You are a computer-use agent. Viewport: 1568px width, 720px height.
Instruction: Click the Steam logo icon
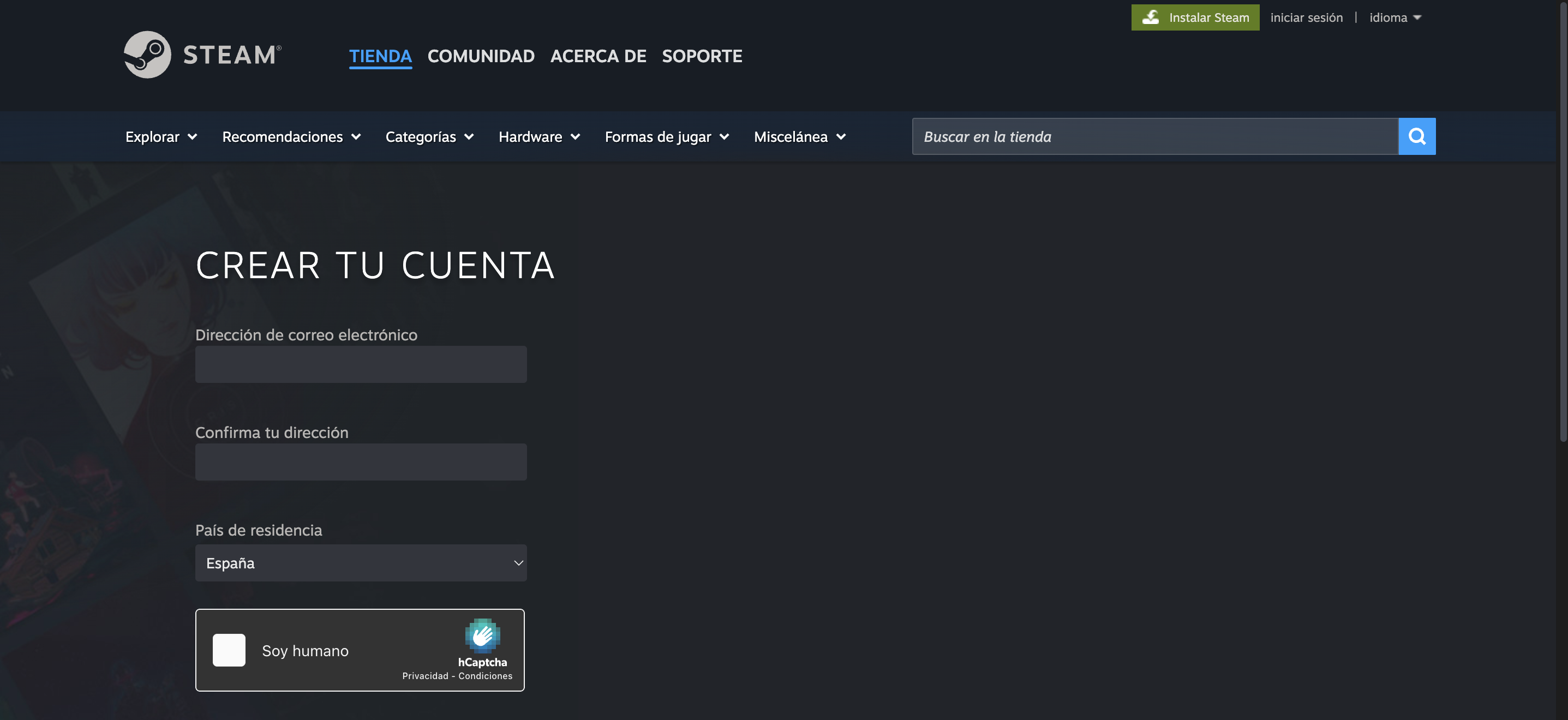tap(147, 55)
